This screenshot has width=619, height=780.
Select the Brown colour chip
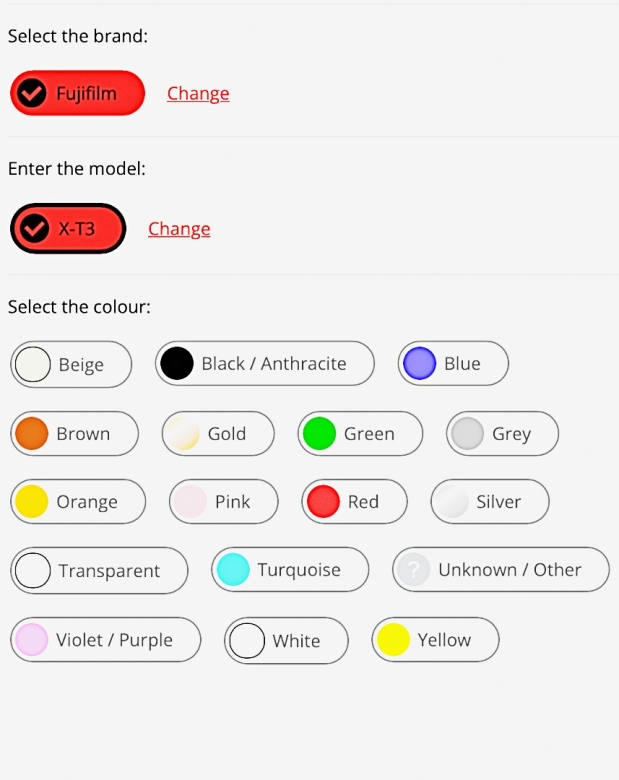tap(75, 433)
